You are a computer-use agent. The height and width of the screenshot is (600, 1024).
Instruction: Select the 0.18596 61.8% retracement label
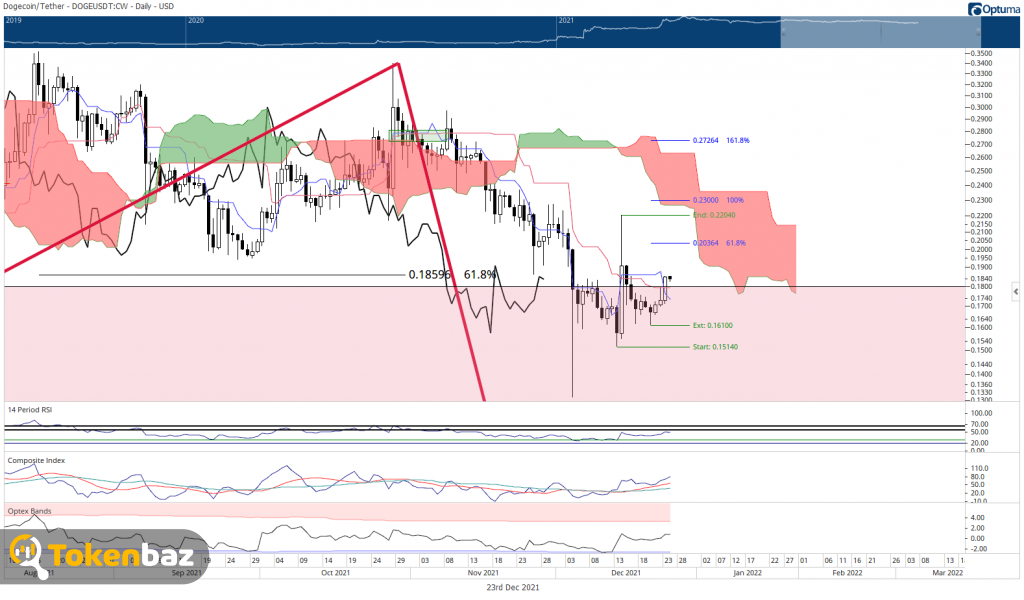[452, 275]
